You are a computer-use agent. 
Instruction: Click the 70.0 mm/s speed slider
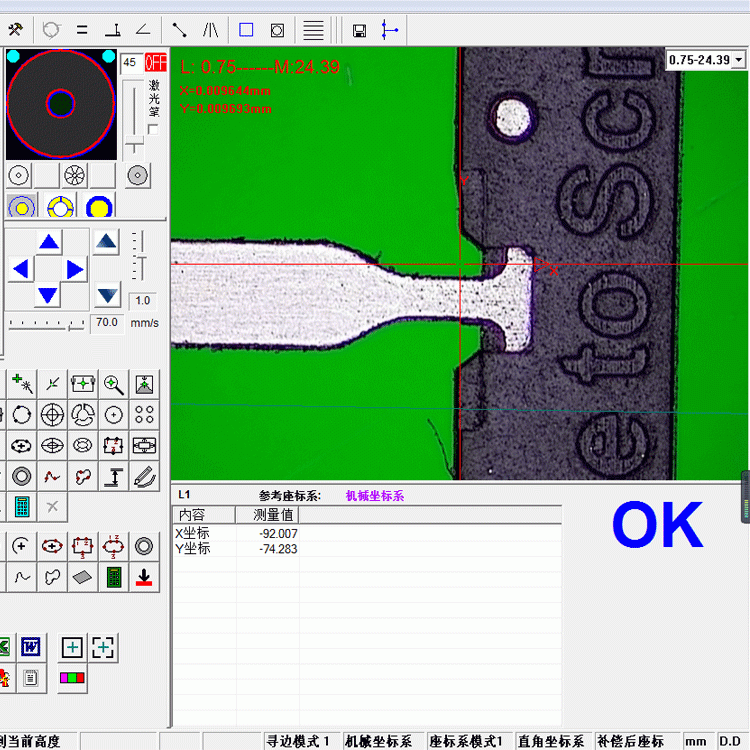pyautogui.click(x=47, y=324)
